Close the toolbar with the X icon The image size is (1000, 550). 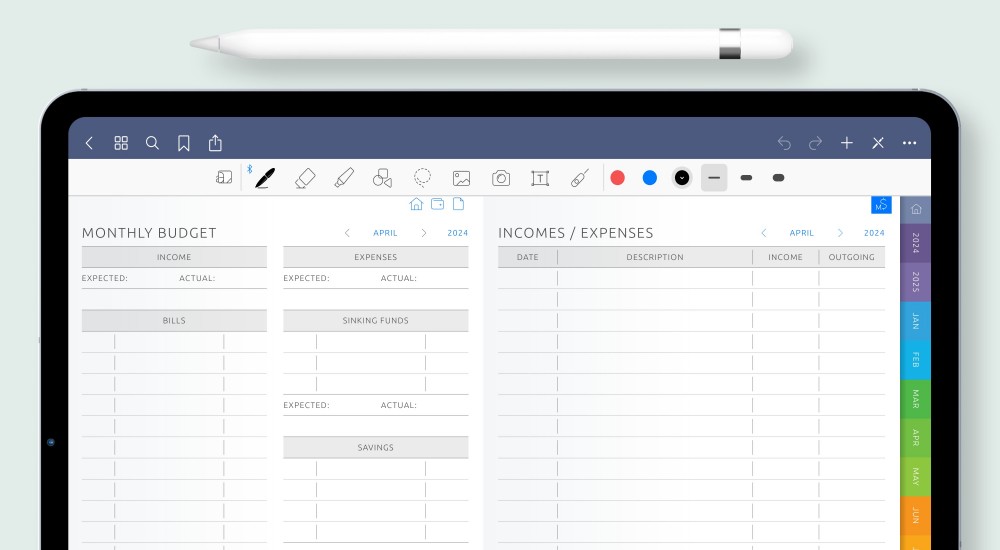tap(878, 143)
